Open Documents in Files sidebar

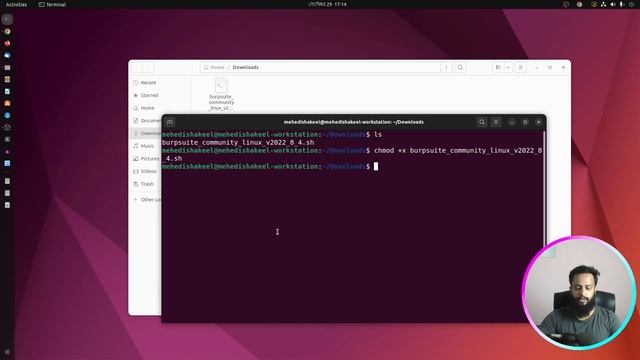(x=146, y=120)
